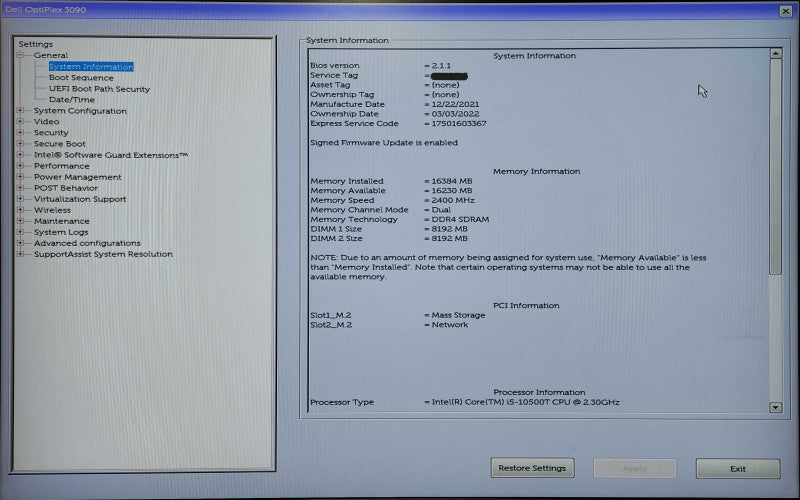Select Intel Software Guard Extensions label
Image resolution: width=800 pixels, height=500 pixels.
(x=111, y=155)
